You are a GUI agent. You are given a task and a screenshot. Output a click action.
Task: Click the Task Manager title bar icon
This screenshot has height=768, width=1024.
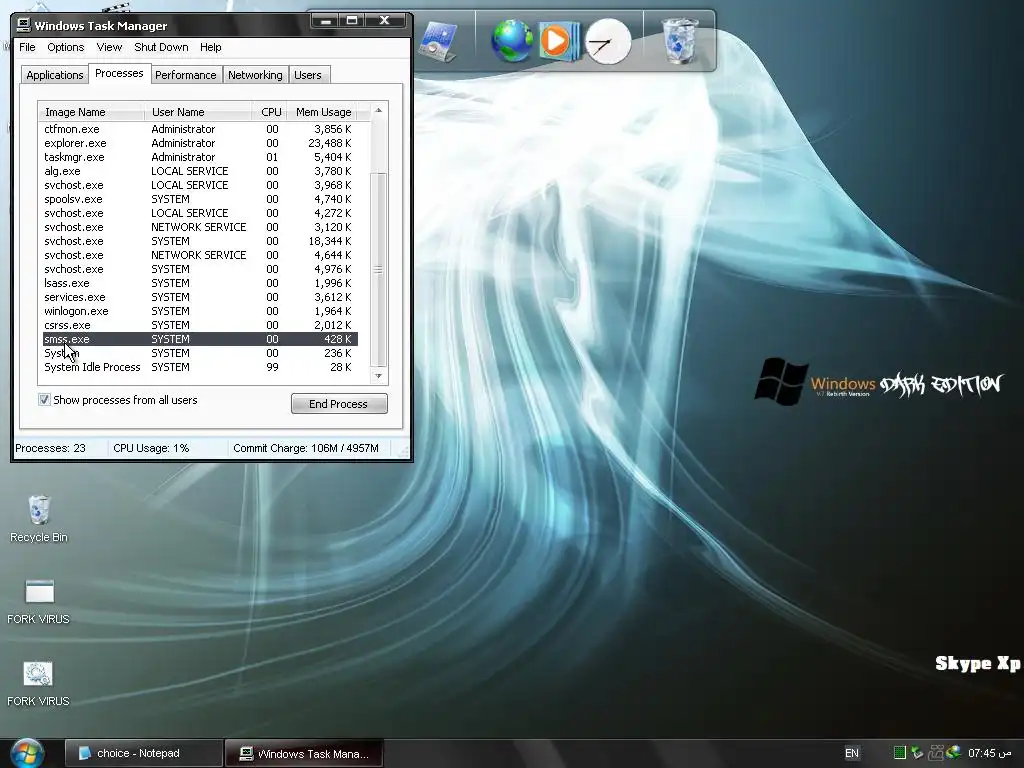pos(24,25)
